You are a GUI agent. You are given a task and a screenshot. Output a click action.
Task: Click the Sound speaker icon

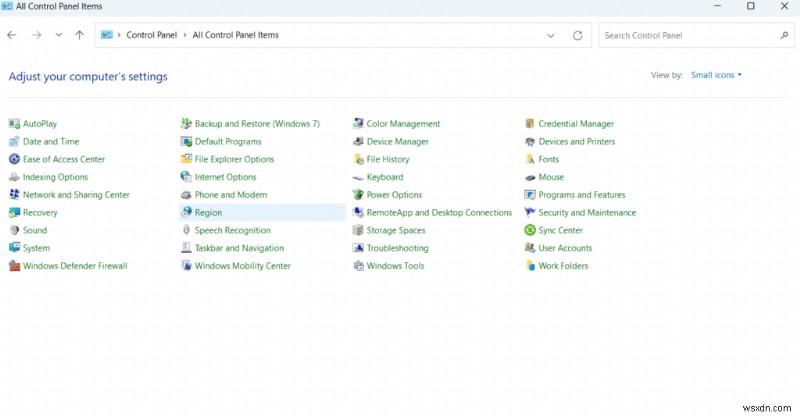14,230
